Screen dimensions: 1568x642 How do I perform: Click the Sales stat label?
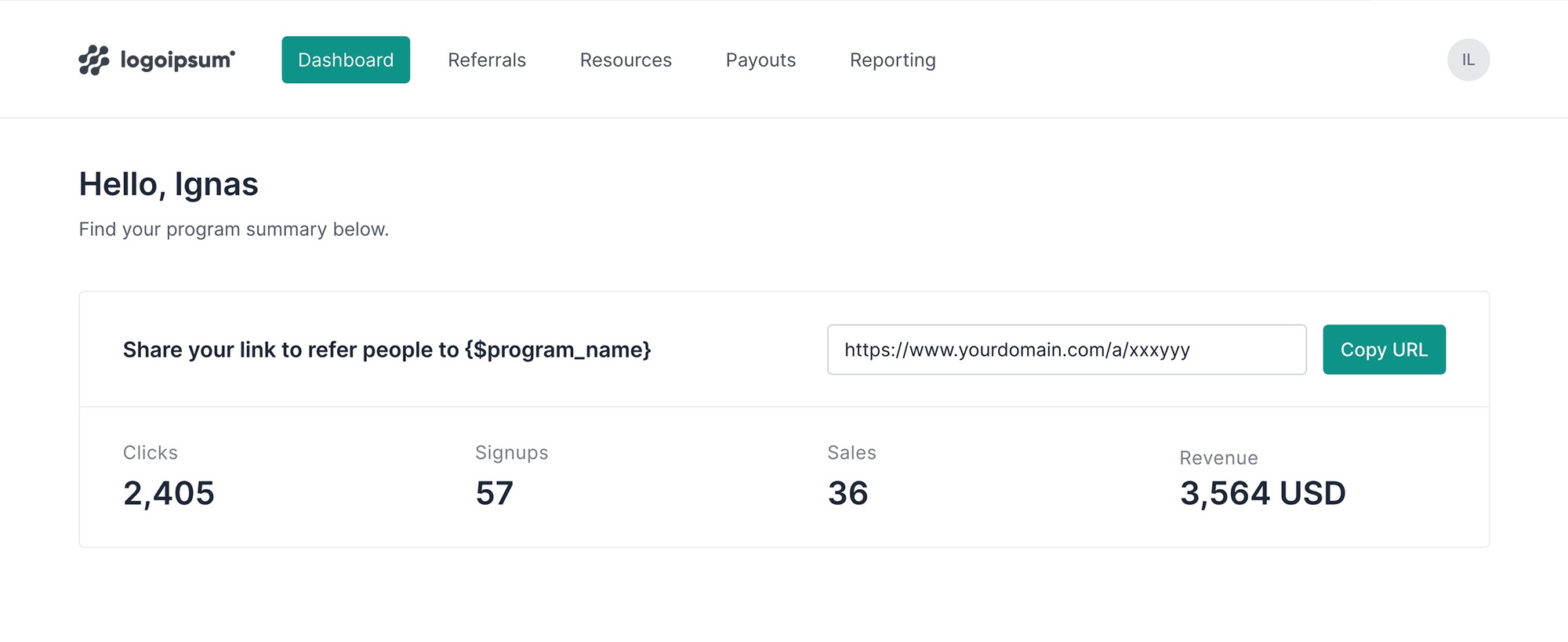[851, 453]
